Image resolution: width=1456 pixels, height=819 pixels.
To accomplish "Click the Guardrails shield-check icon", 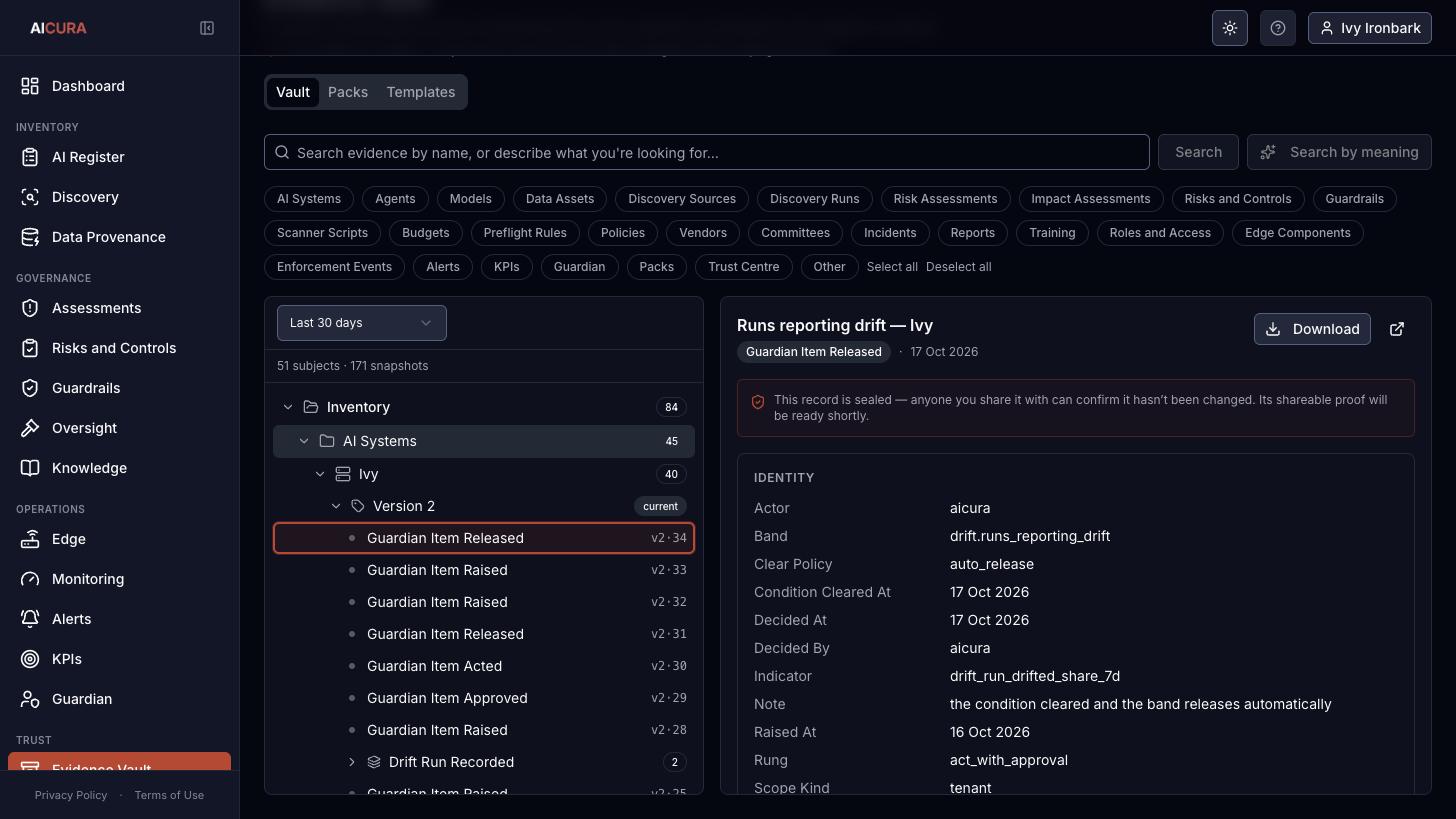I will [x=30, y=388].
